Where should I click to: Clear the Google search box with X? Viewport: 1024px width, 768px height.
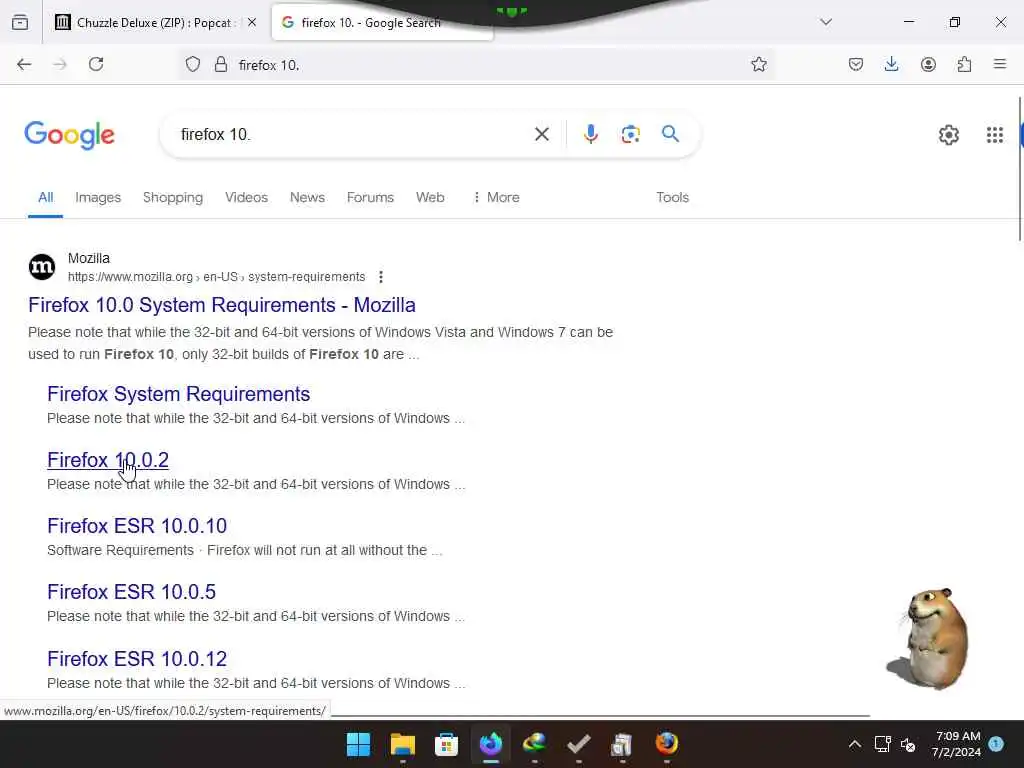tap(541, 135)
